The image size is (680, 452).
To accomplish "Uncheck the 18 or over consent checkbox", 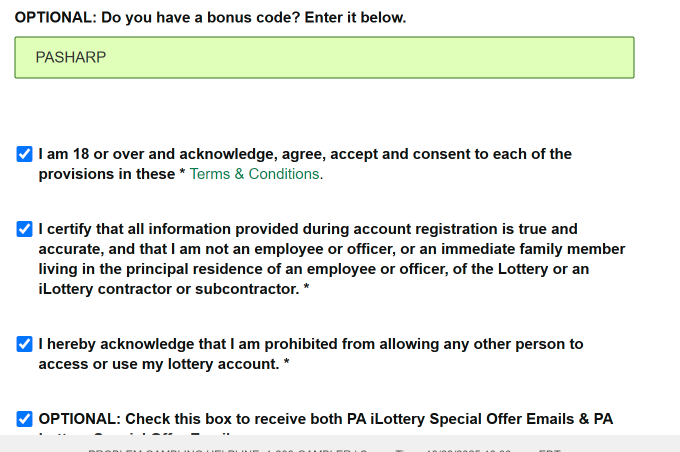I will [x=25, y=155].
